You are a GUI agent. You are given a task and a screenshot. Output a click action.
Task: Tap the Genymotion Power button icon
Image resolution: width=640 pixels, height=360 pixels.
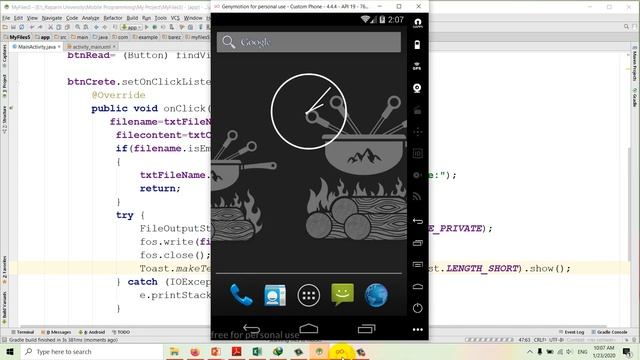[418, 308]
